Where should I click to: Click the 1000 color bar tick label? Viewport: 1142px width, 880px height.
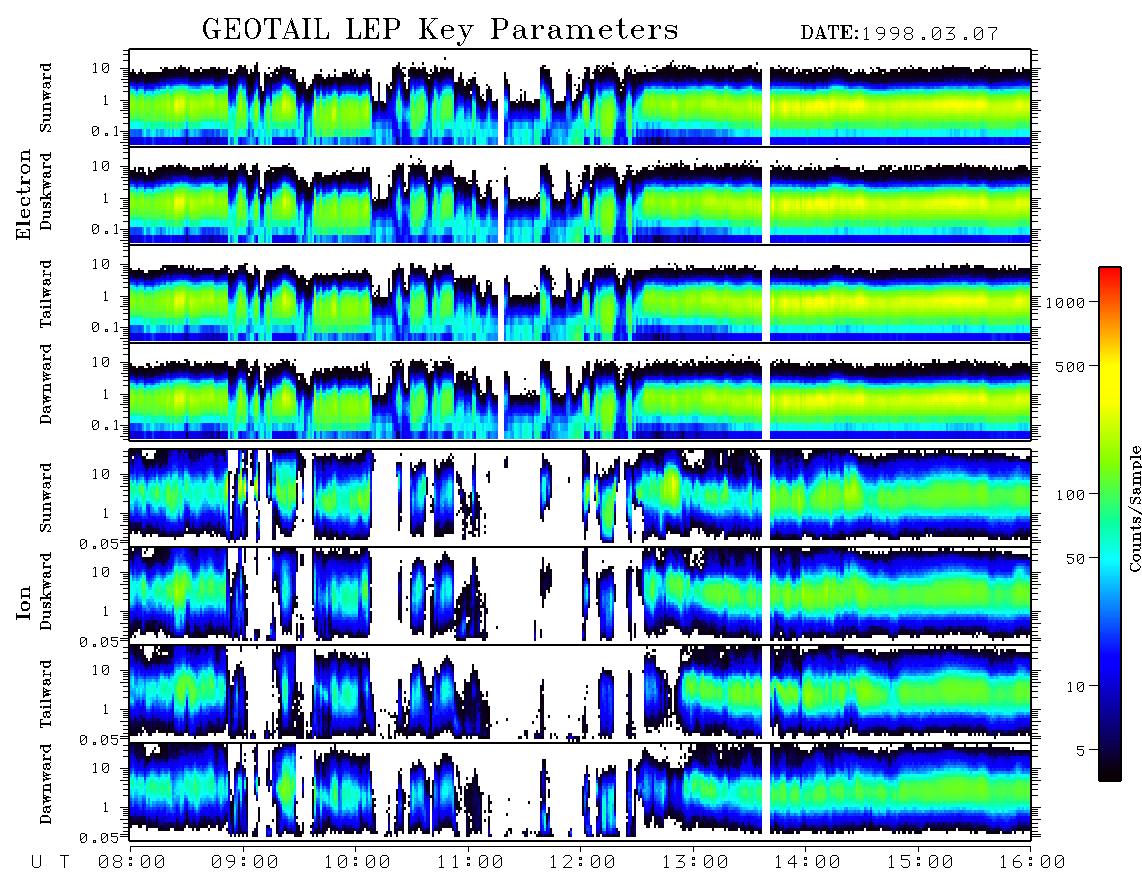(x=1065, y=303)
